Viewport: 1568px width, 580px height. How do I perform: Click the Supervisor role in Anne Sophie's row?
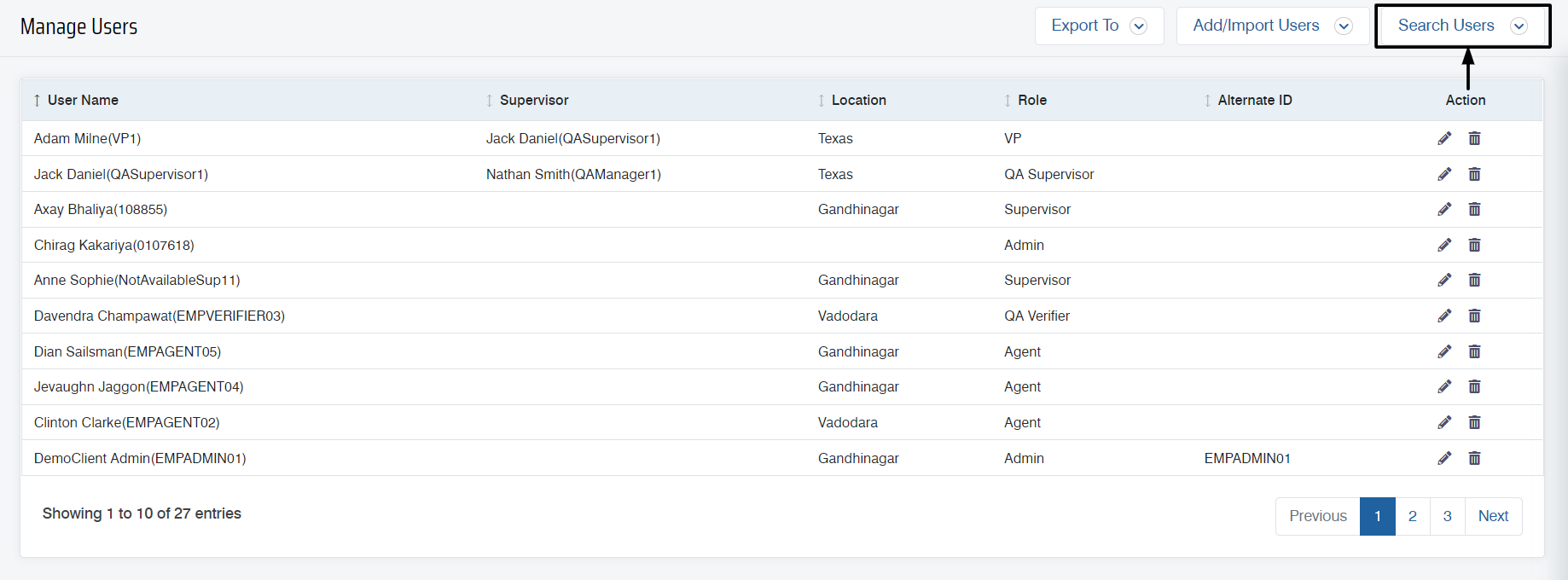coord(1037,280)
